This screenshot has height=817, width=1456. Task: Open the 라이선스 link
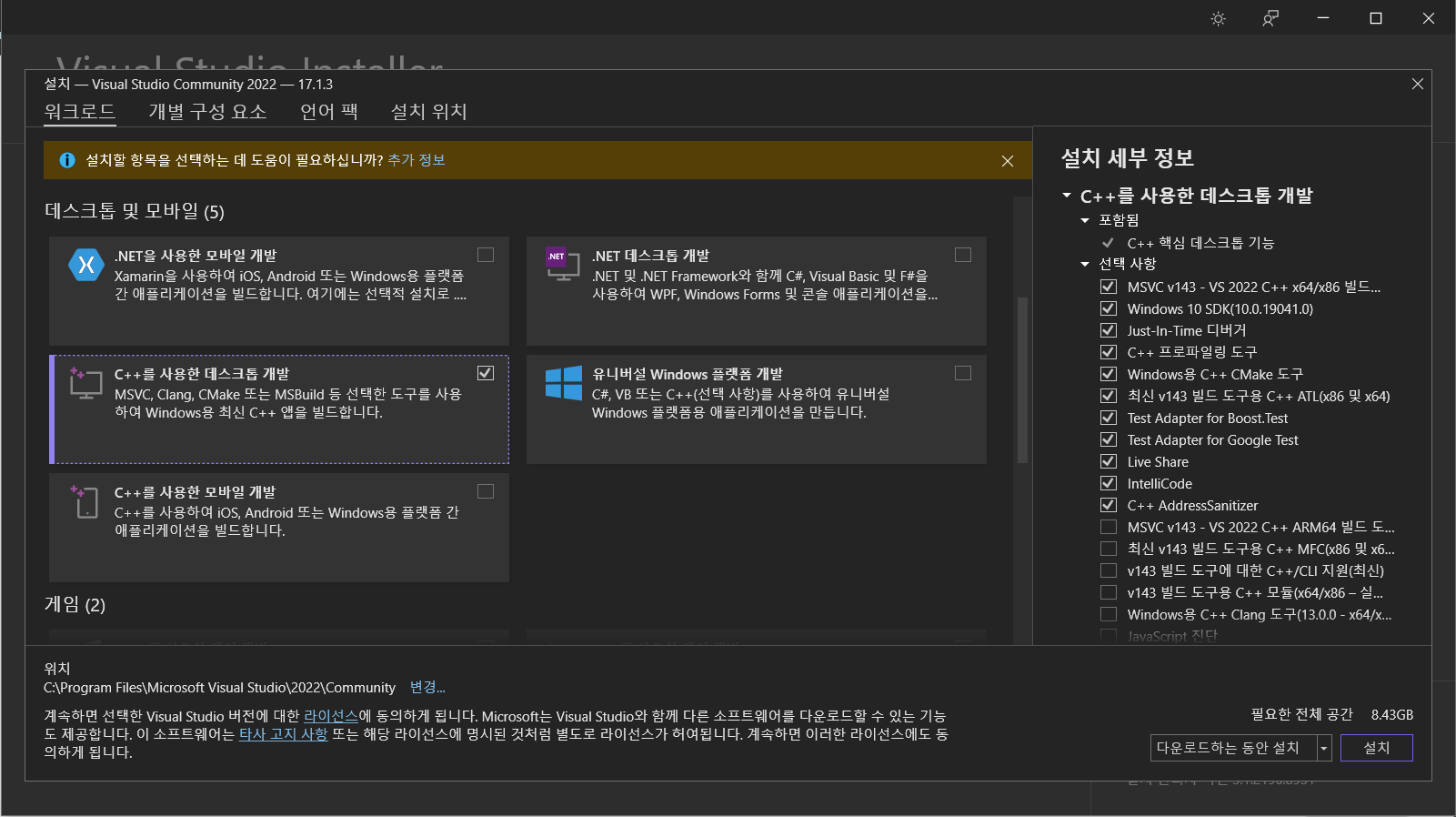click(x=331, y=716)
